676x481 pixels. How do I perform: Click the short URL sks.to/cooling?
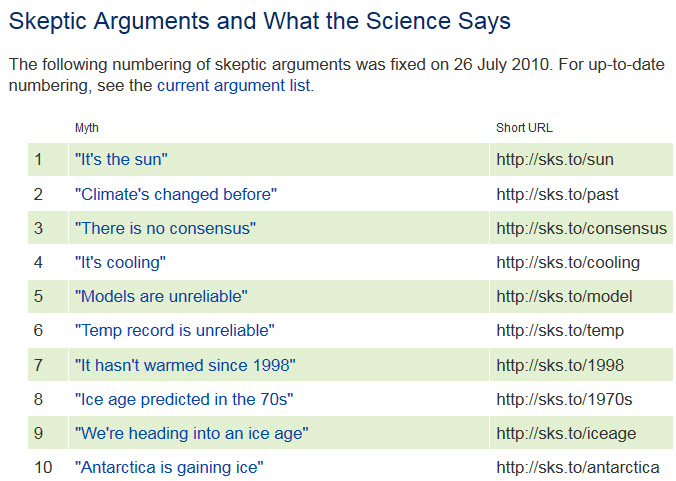tap(568, 262)
